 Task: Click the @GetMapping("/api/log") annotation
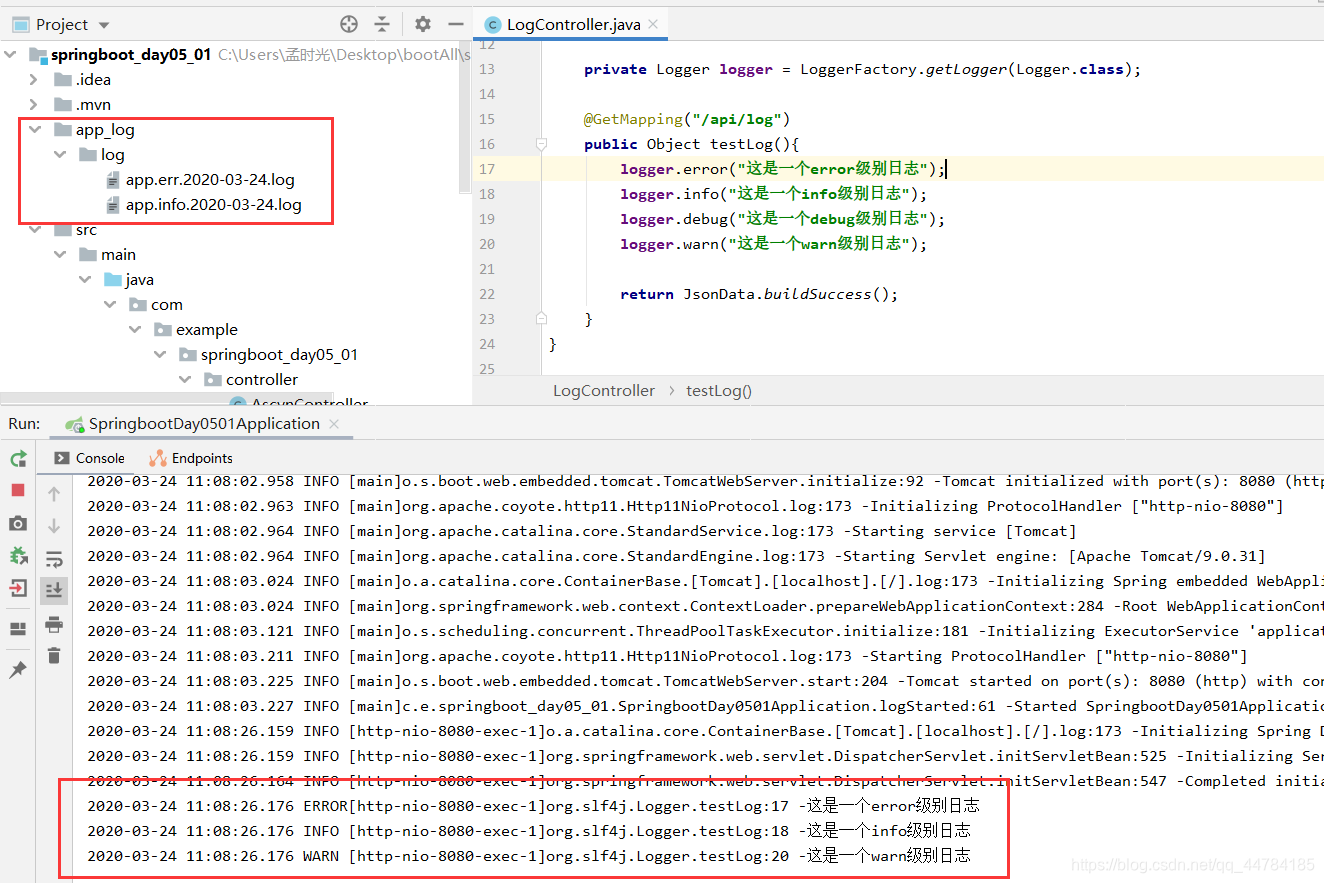coord(687,119)
